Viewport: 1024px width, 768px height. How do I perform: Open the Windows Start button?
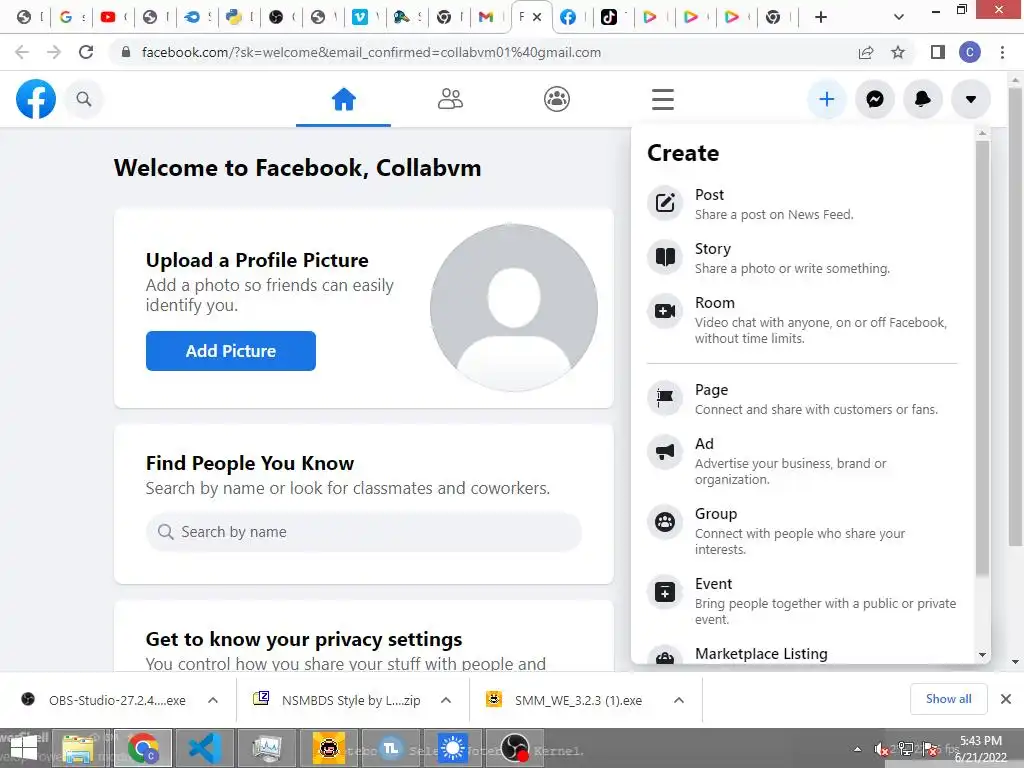(24, 748)
